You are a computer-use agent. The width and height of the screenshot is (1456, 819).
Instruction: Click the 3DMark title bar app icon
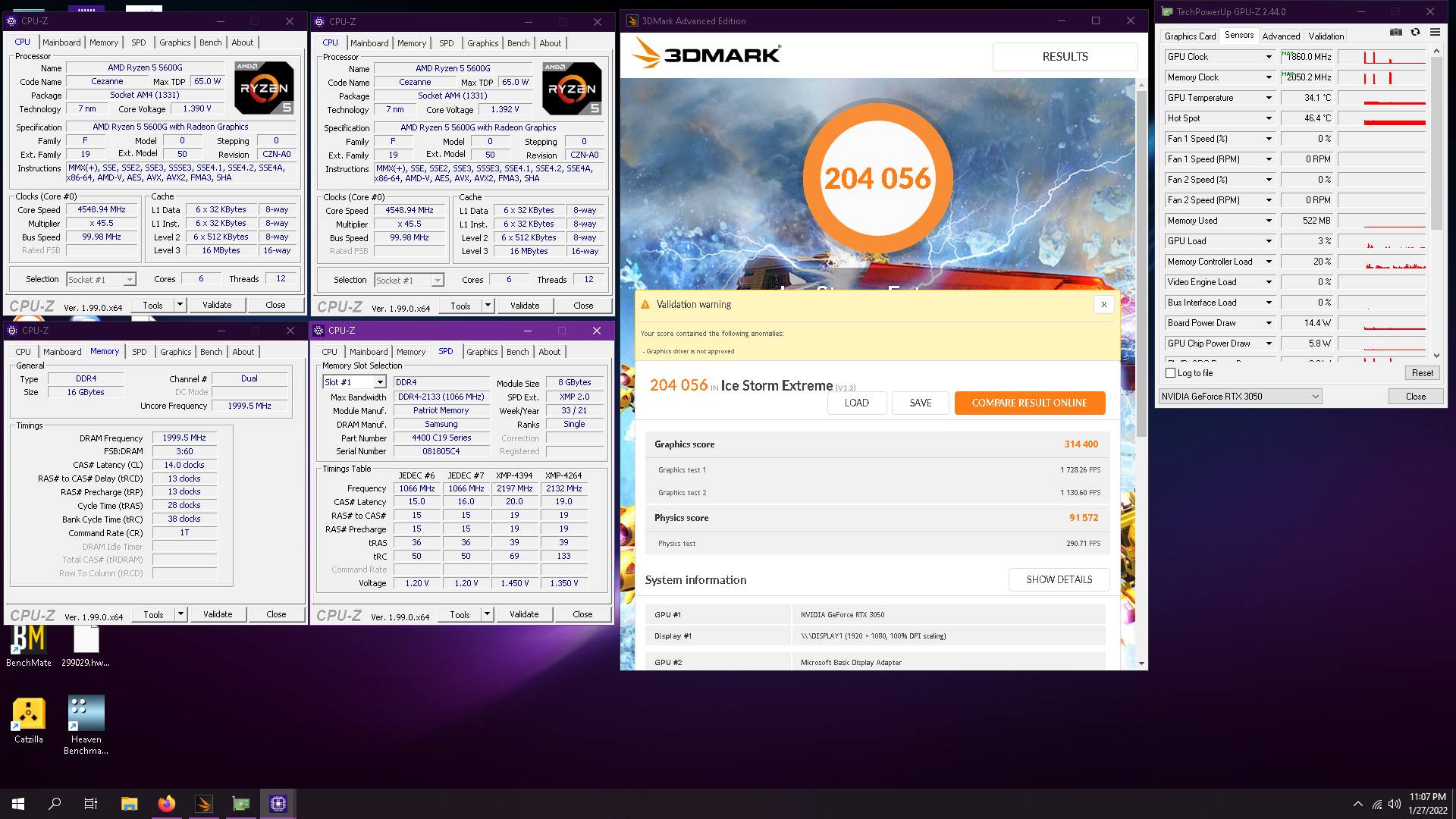click(x=632, y=20)
